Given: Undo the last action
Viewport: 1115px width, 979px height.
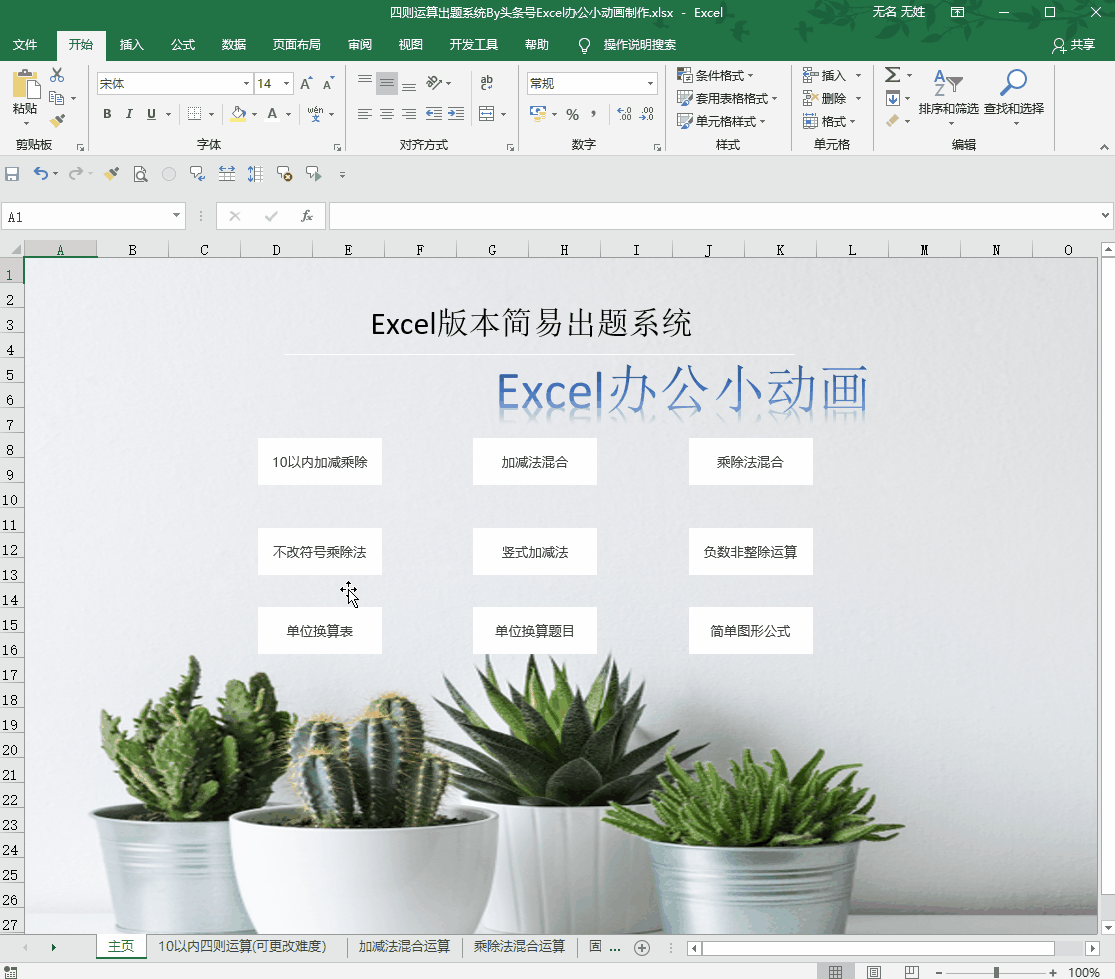Looking at the screenshot, I should (41, 173).
